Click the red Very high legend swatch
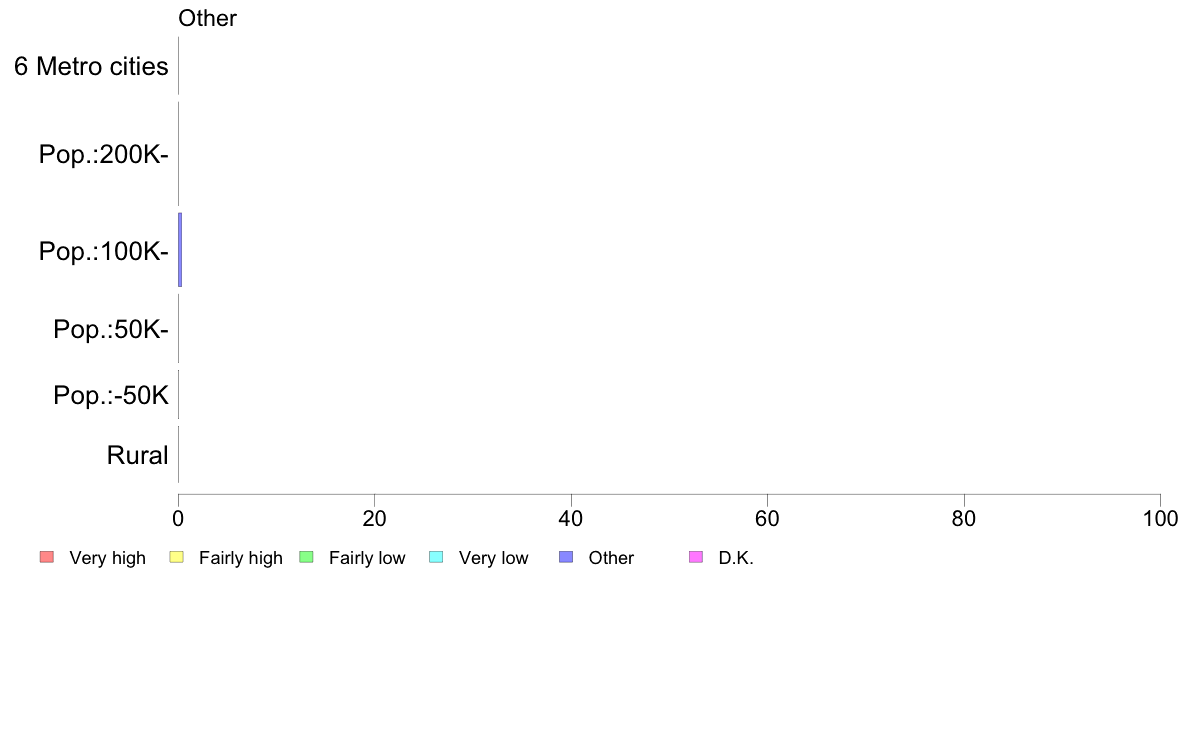 tap(47, 557)
